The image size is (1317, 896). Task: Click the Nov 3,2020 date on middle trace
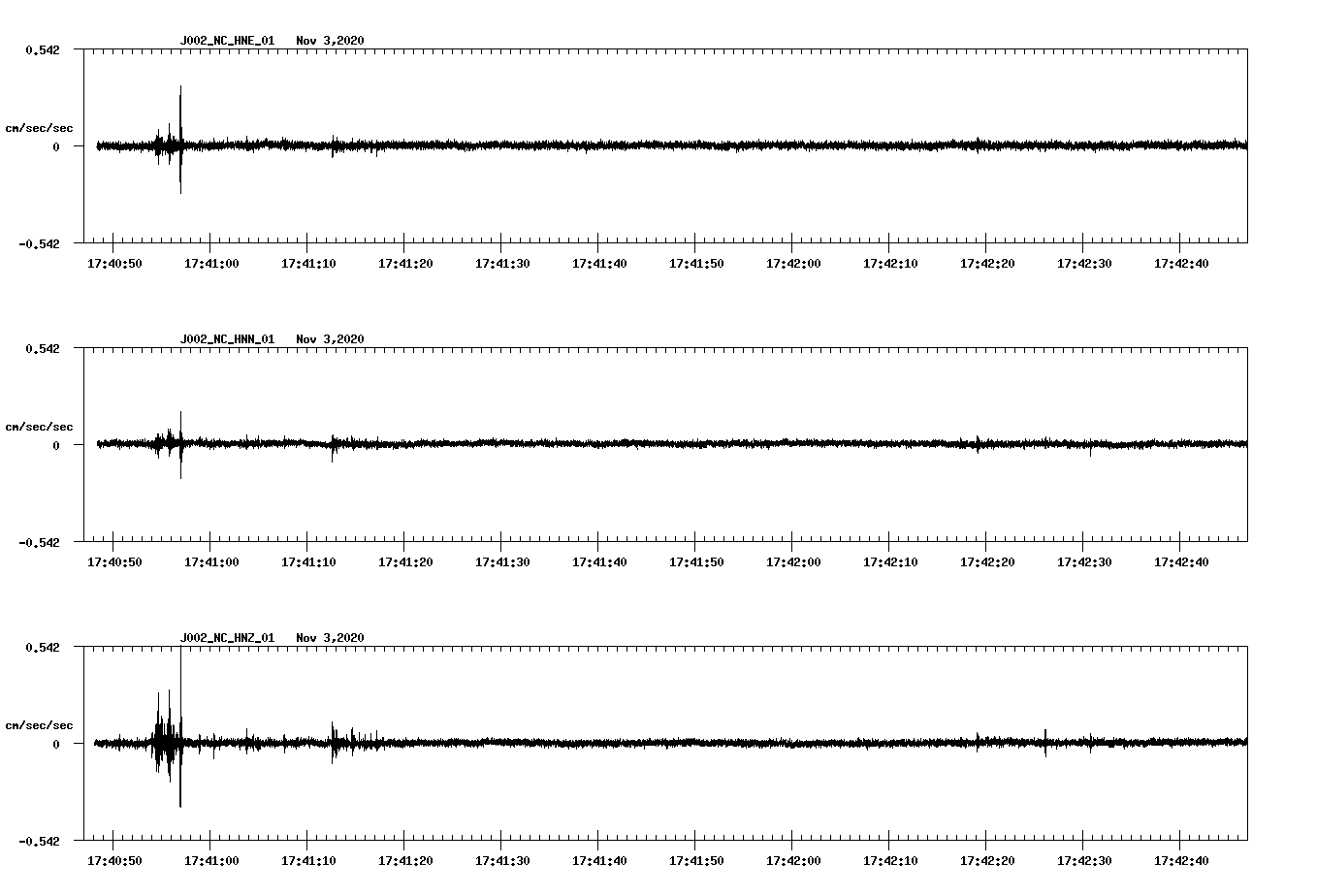[331, 339]
